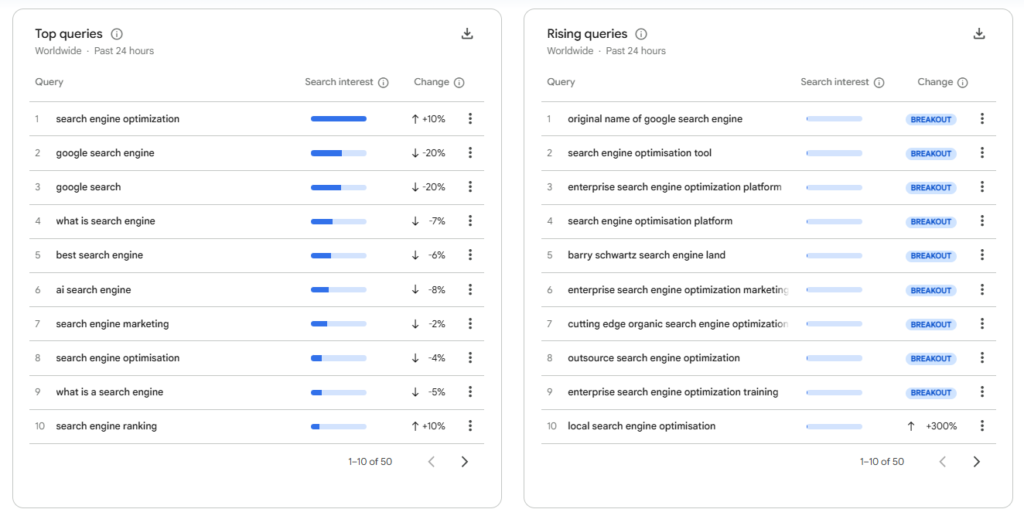
Task: Go to next page of Rising queries
Action: click(976, 462)
